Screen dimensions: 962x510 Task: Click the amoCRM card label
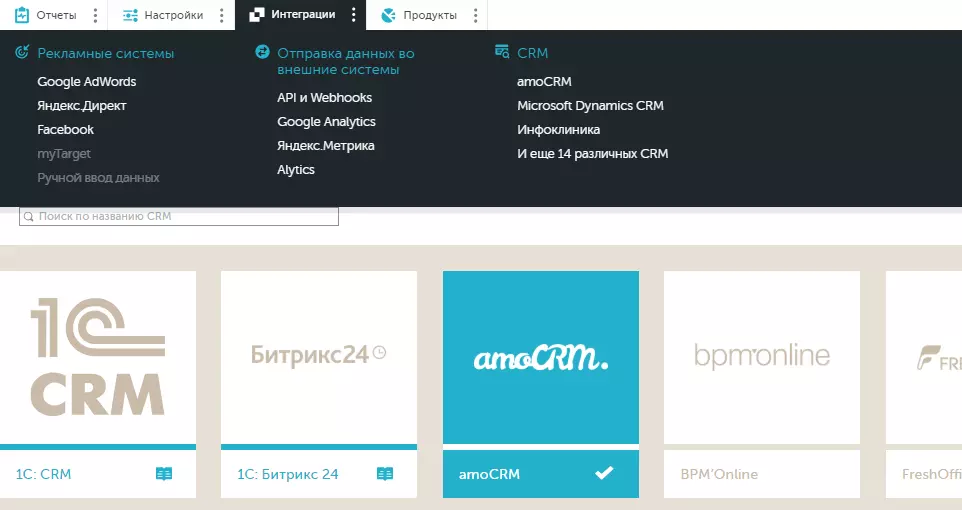pyautogui.click(x=489, y=474)
